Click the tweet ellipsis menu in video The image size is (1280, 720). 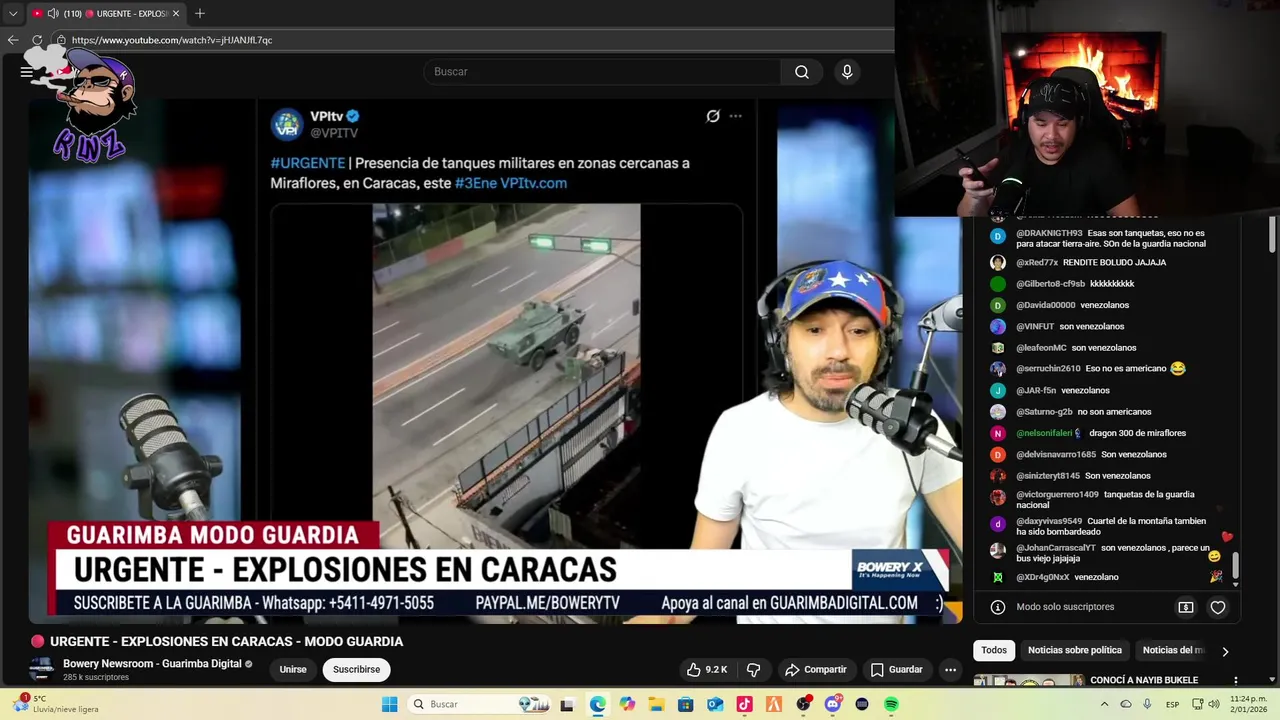[736, 116]
